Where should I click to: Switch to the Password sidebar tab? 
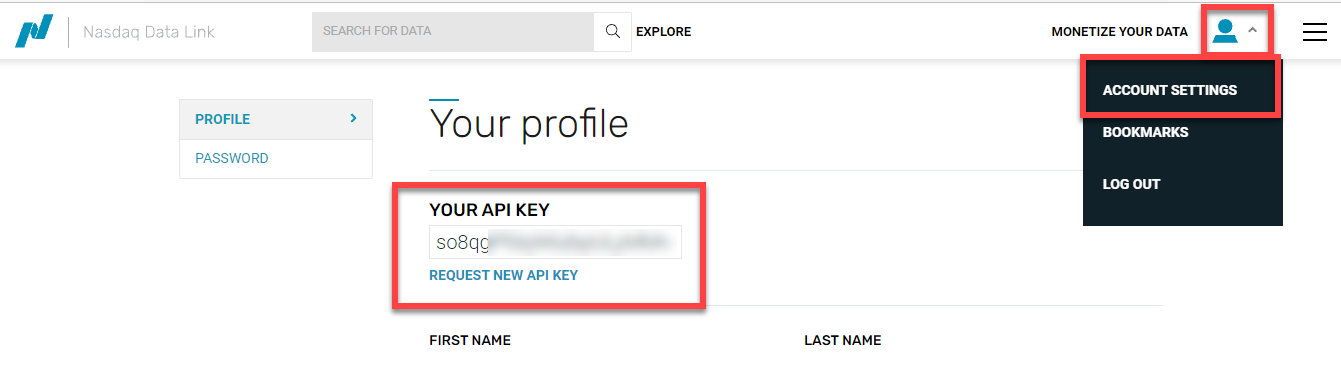[x=276, y=158]
